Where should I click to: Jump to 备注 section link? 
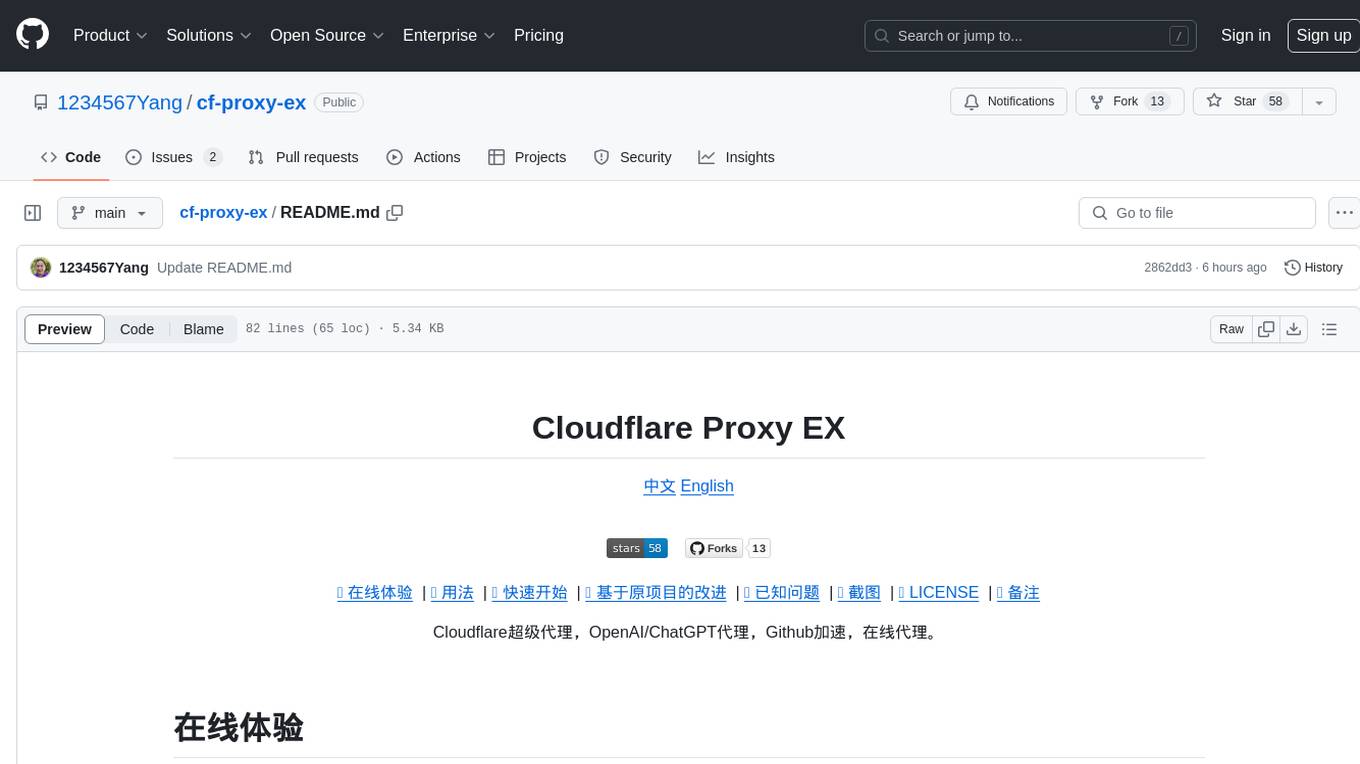tap(1018, 592)
